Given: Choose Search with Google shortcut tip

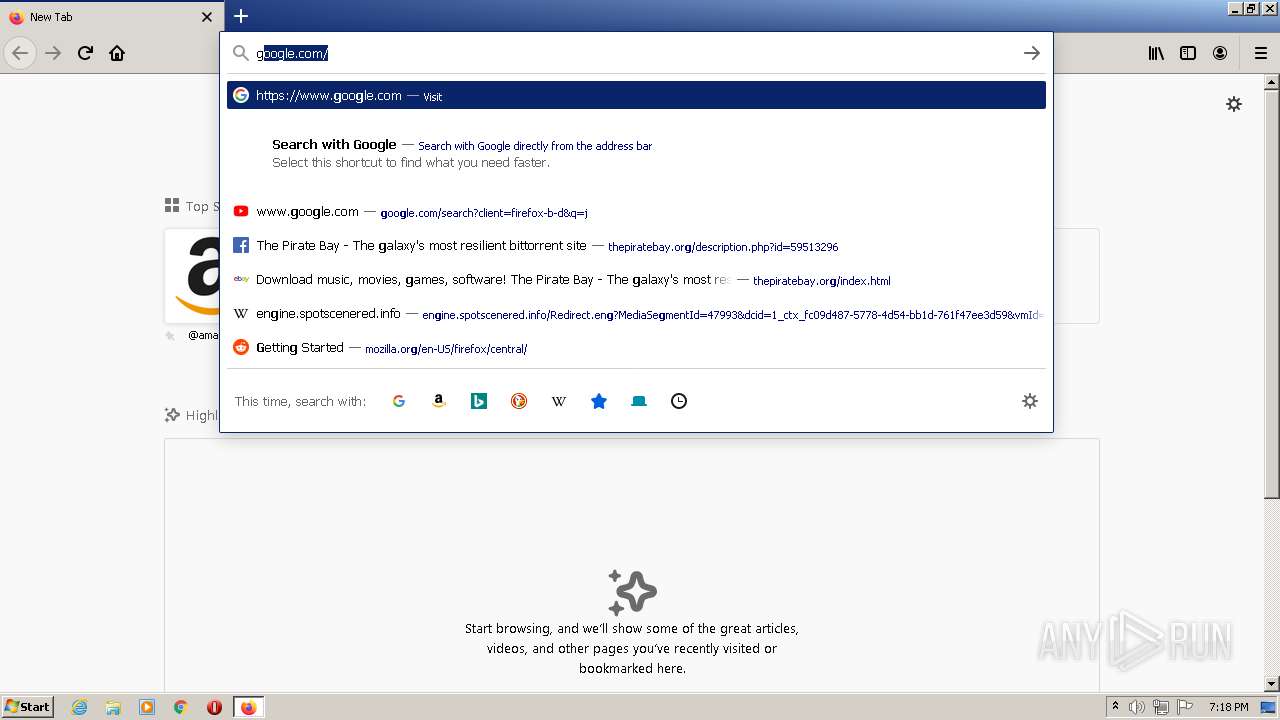Looking at the screenshot, I should [636, 153].
